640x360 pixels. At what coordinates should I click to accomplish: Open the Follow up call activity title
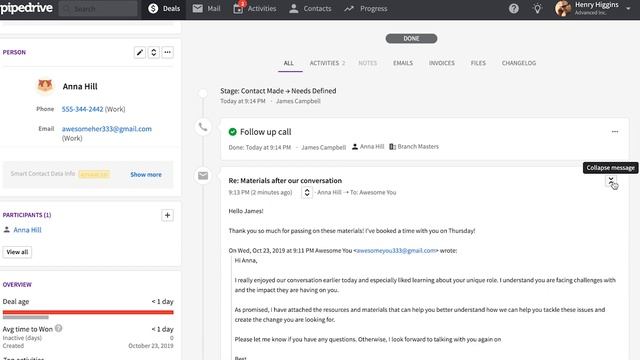pyautogui.click(x=266, y=132)
